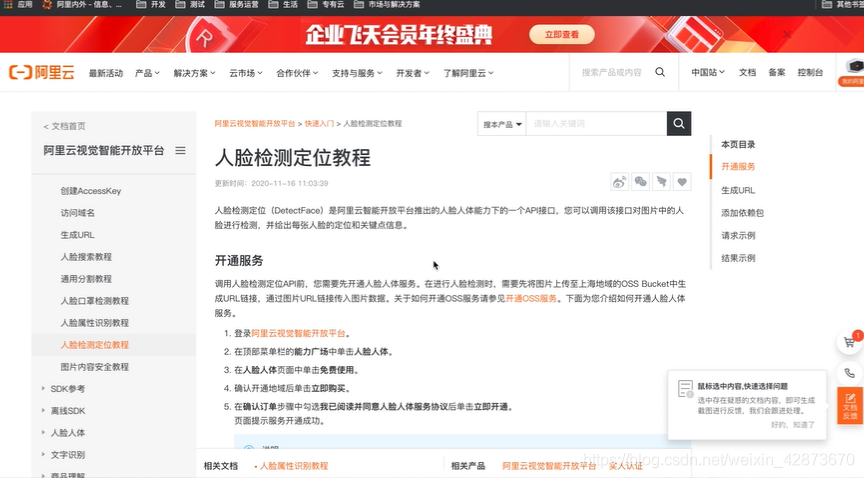
Task: Click the orange document feedback button
Action: pyautogui.click(x=850, y=406)
